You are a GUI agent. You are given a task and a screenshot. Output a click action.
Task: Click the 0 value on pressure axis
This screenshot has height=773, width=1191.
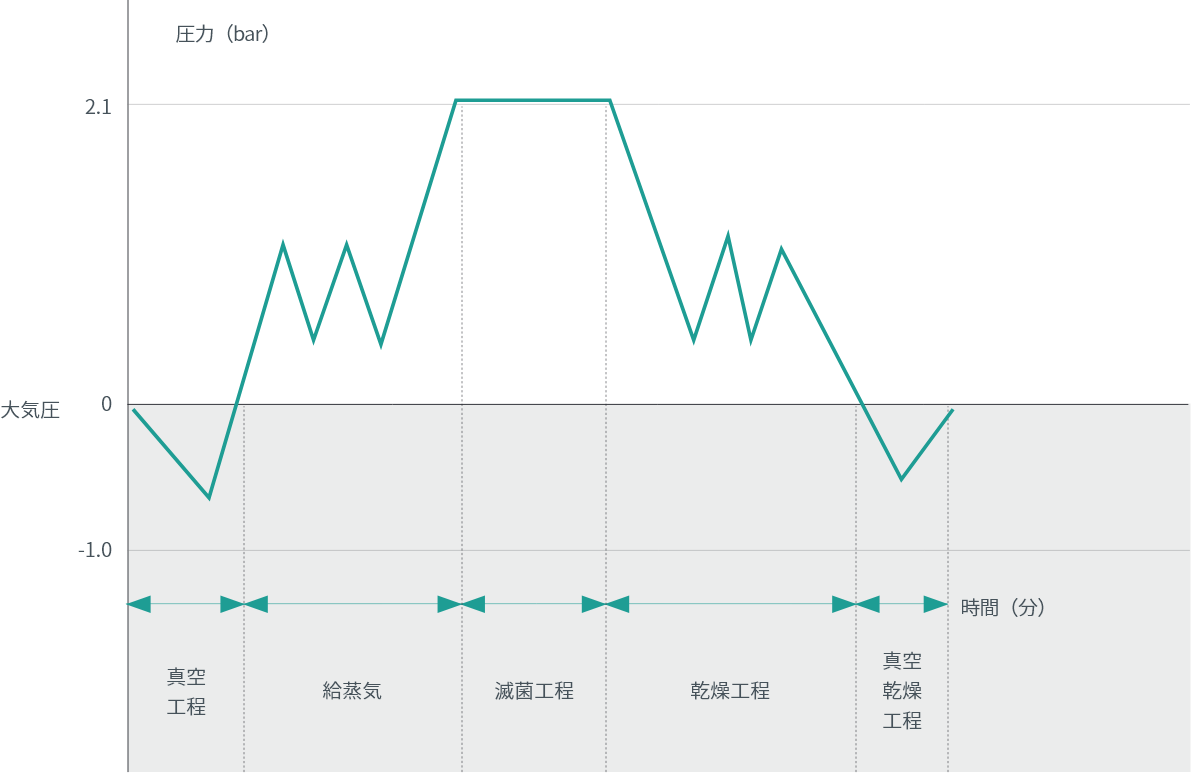(x=107, y=404)
